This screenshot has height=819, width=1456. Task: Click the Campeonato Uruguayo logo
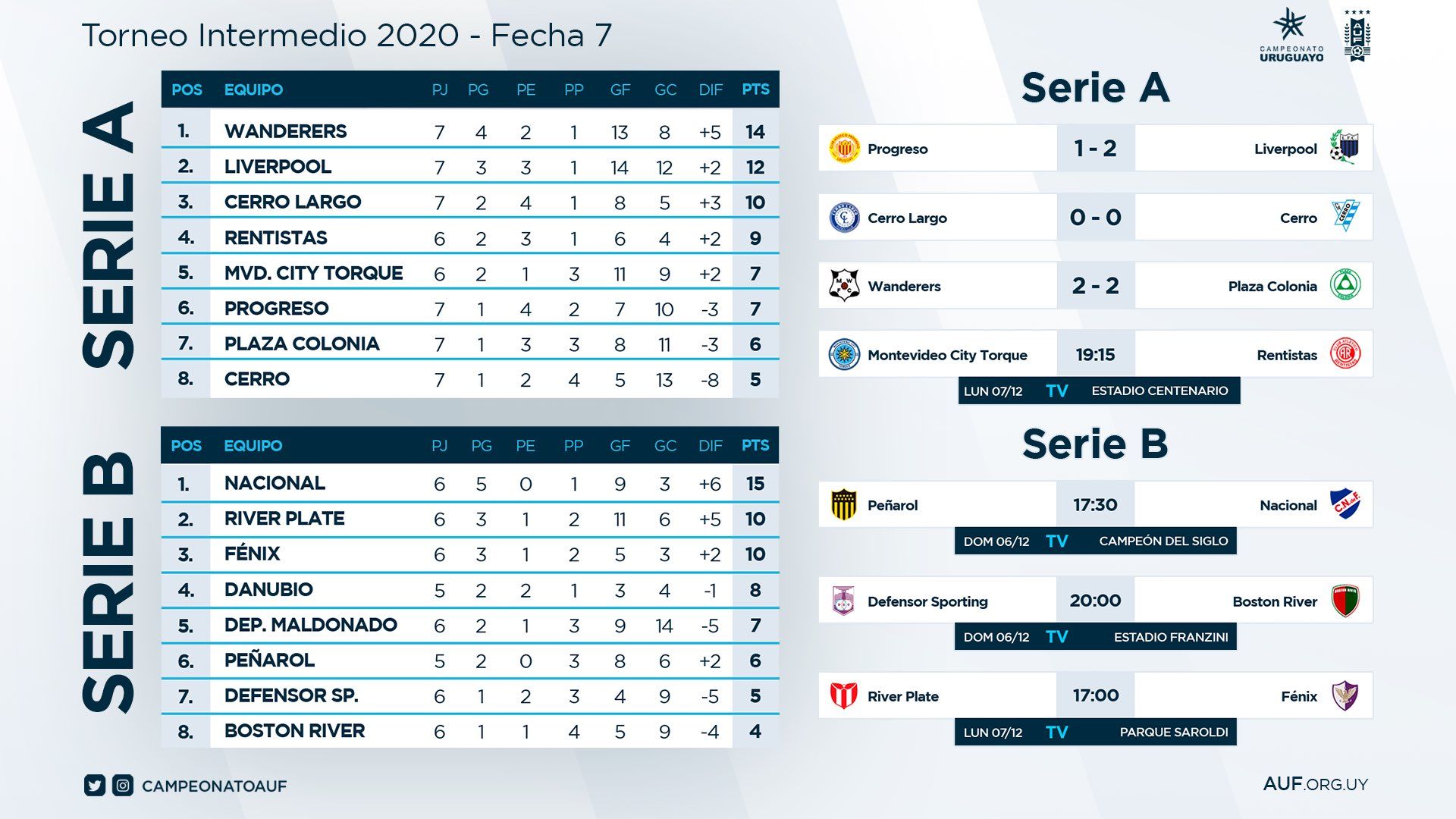[x=1291, y=35]
